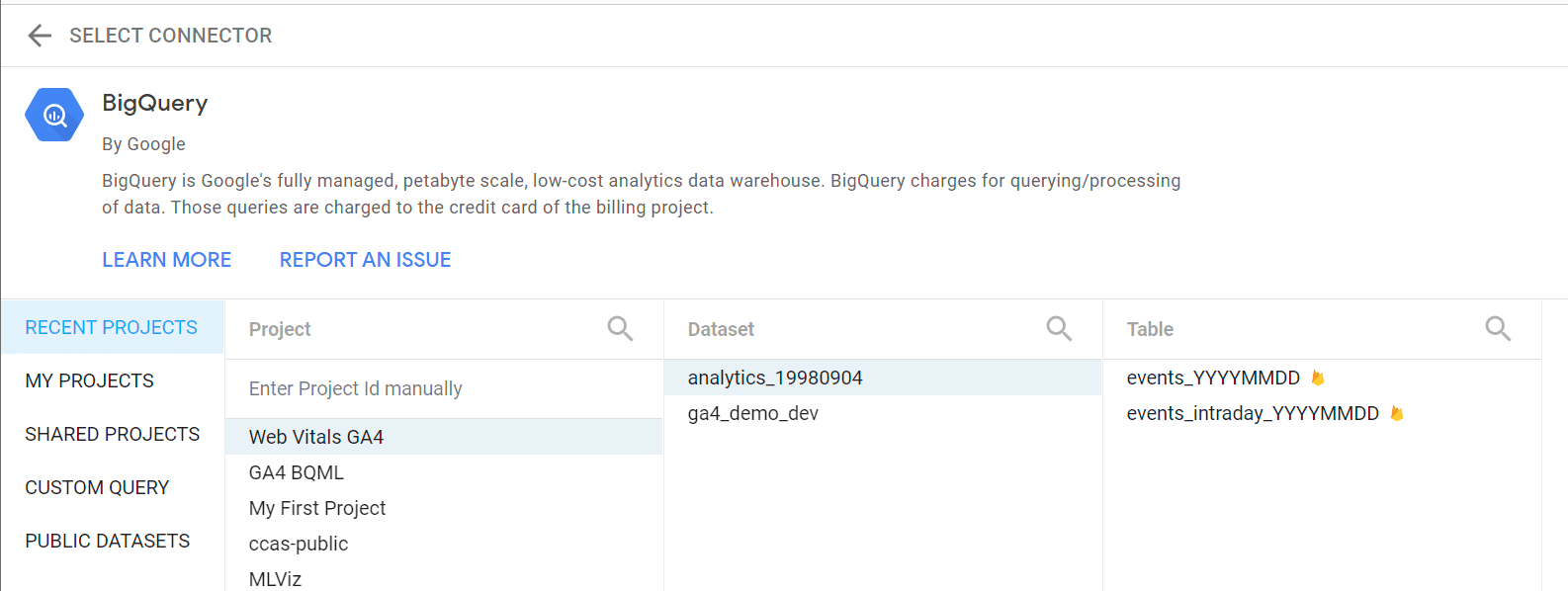This screenshot has width=1568, height=591.
Task: Switch to the My Projects tab
Action: [x=90, y=380]
